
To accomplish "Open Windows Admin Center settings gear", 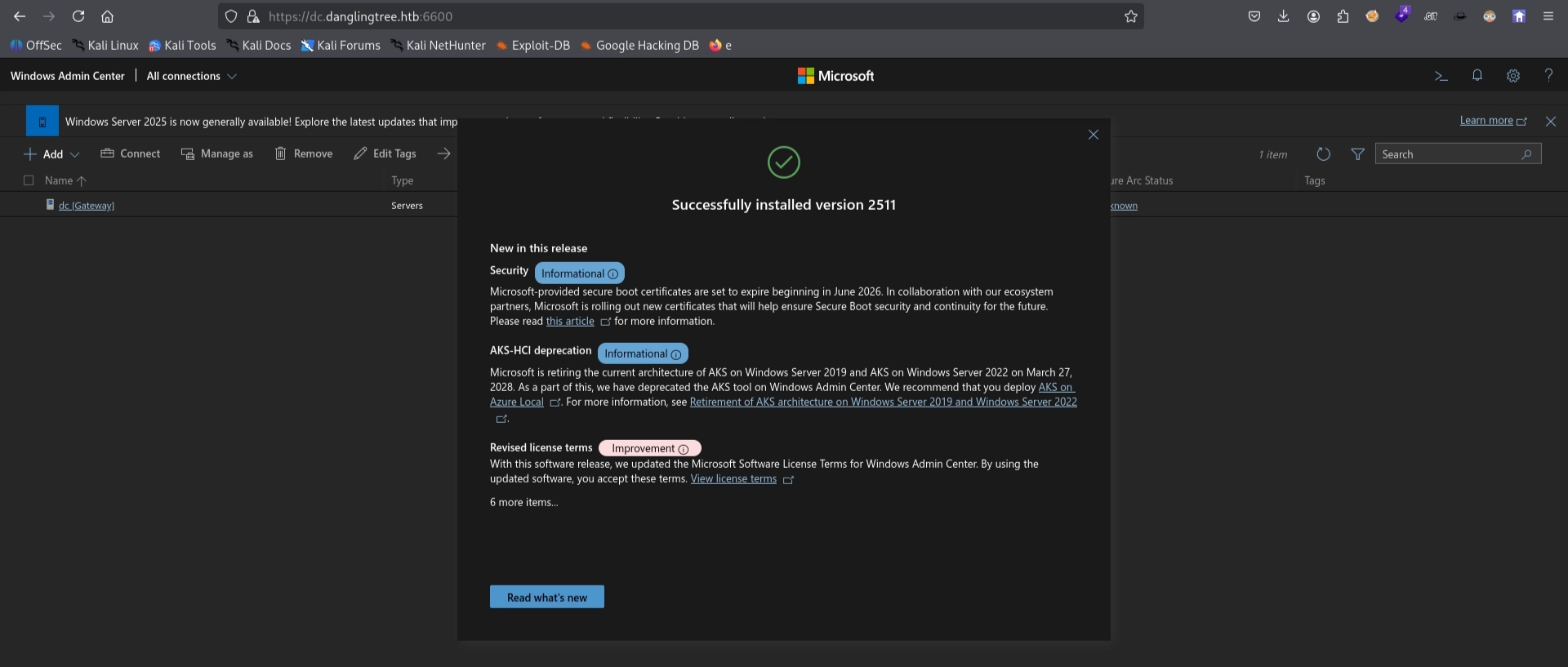I will [x=1512, y=76].
